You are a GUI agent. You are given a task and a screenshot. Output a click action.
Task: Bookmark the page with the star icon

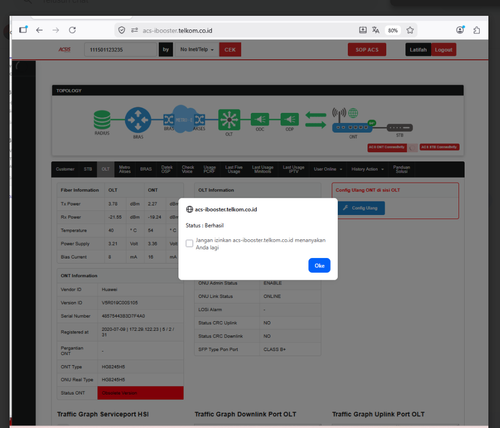(x=410, y=30)
